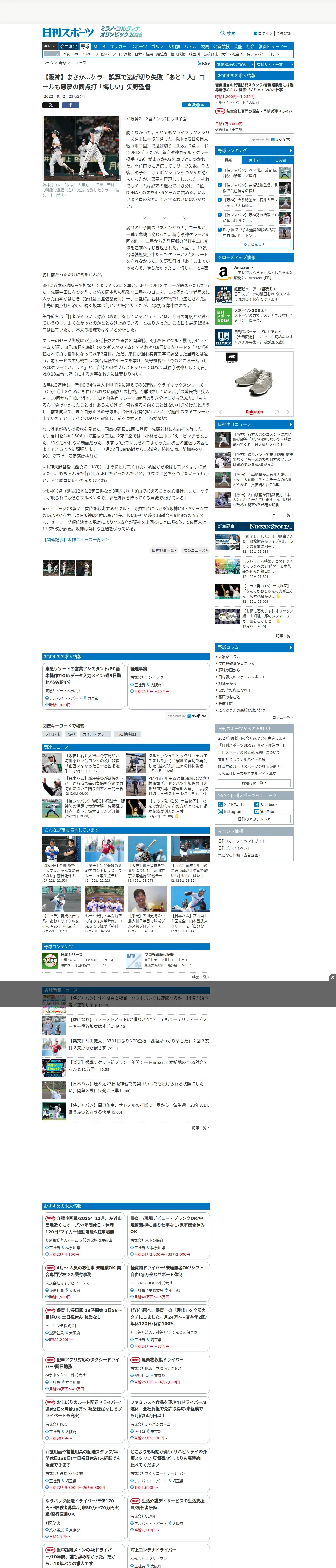This screenshot has height=1568, width=336.
Task: Click the 野球 breadcrumb link
Action: tap(62, 63)
